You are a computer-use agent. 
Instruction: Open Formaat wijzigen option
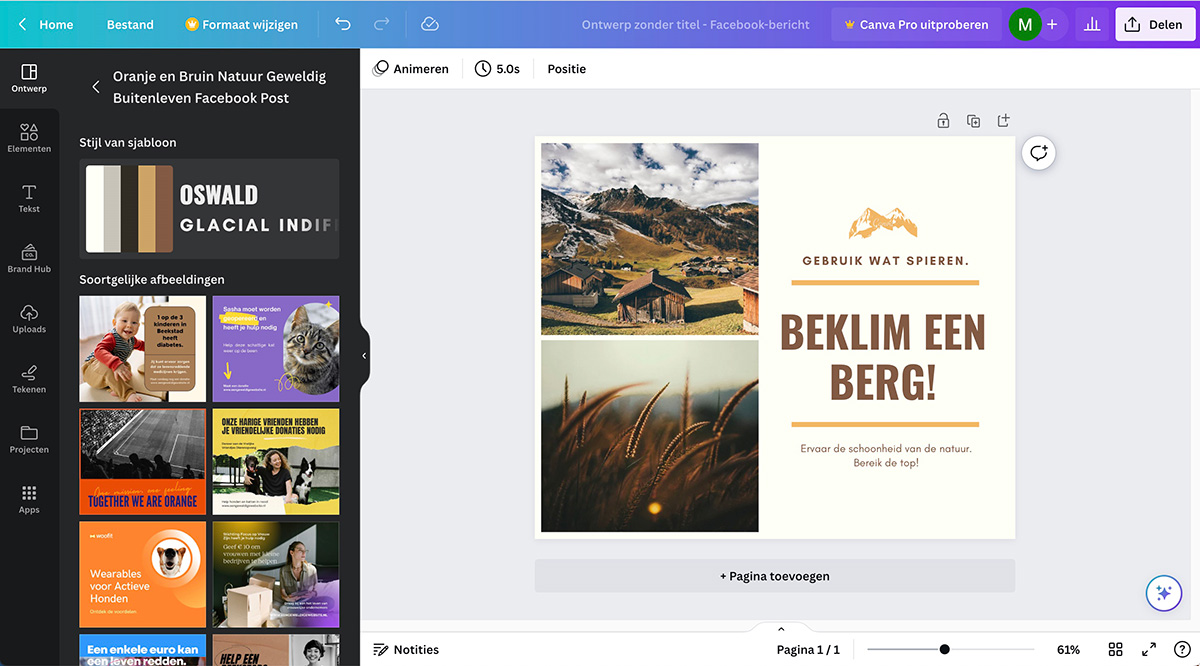[x=241, y=24]
